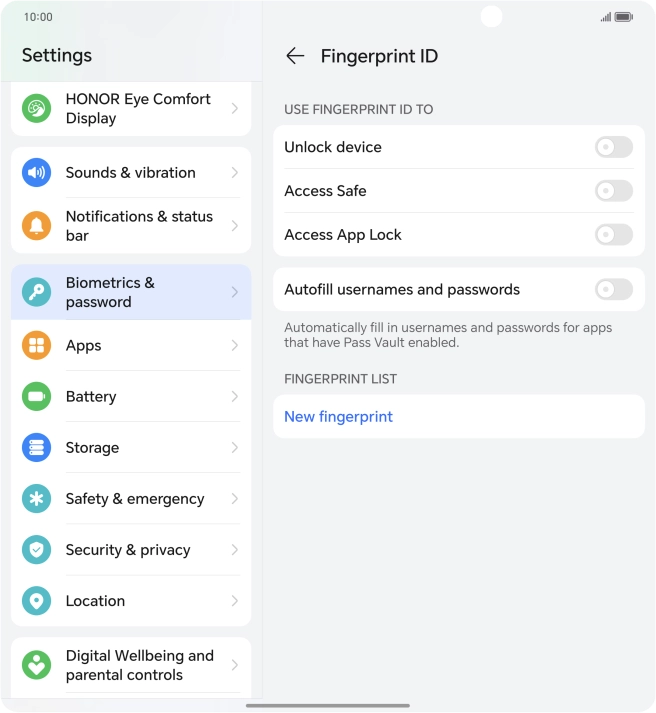Select Storage in settings list

pyautogui.click(x=130, y=448)
